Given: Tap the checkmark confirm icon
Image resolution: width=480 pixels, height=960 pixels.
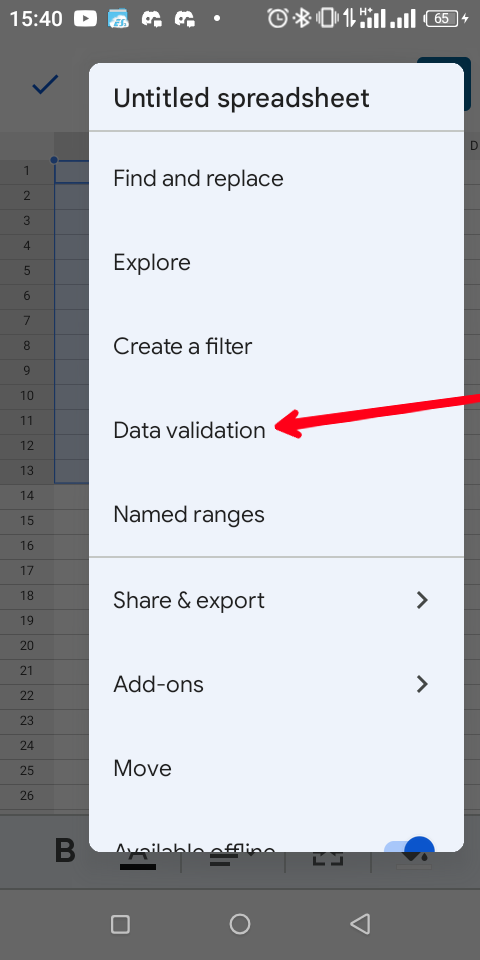Looking at the screenshot, I should click(x=45, y=85).
